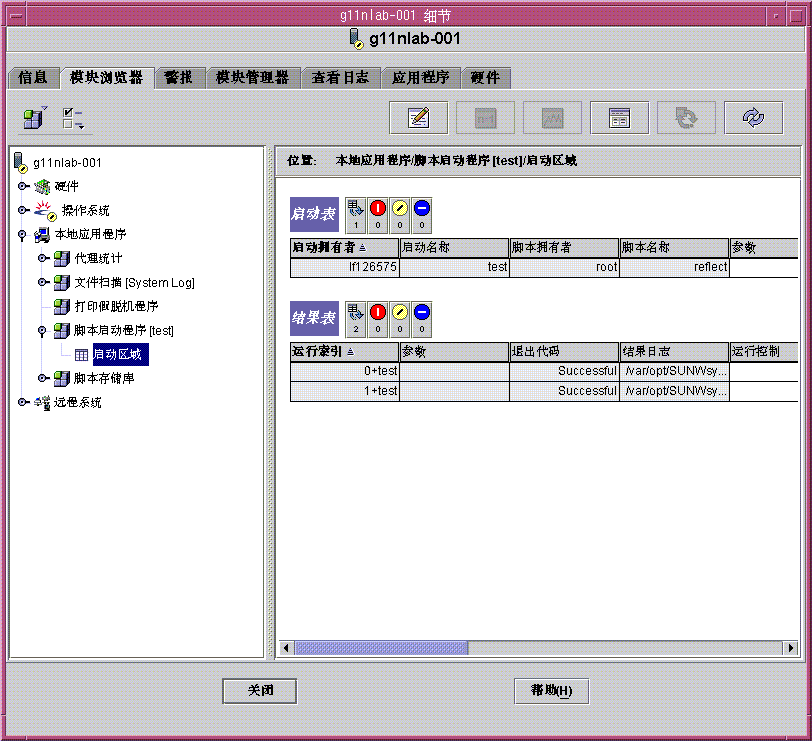Expand the 操作系统 tree node
Image resolution: width=812 pixels, height=741 pixels.
point(22,210)
